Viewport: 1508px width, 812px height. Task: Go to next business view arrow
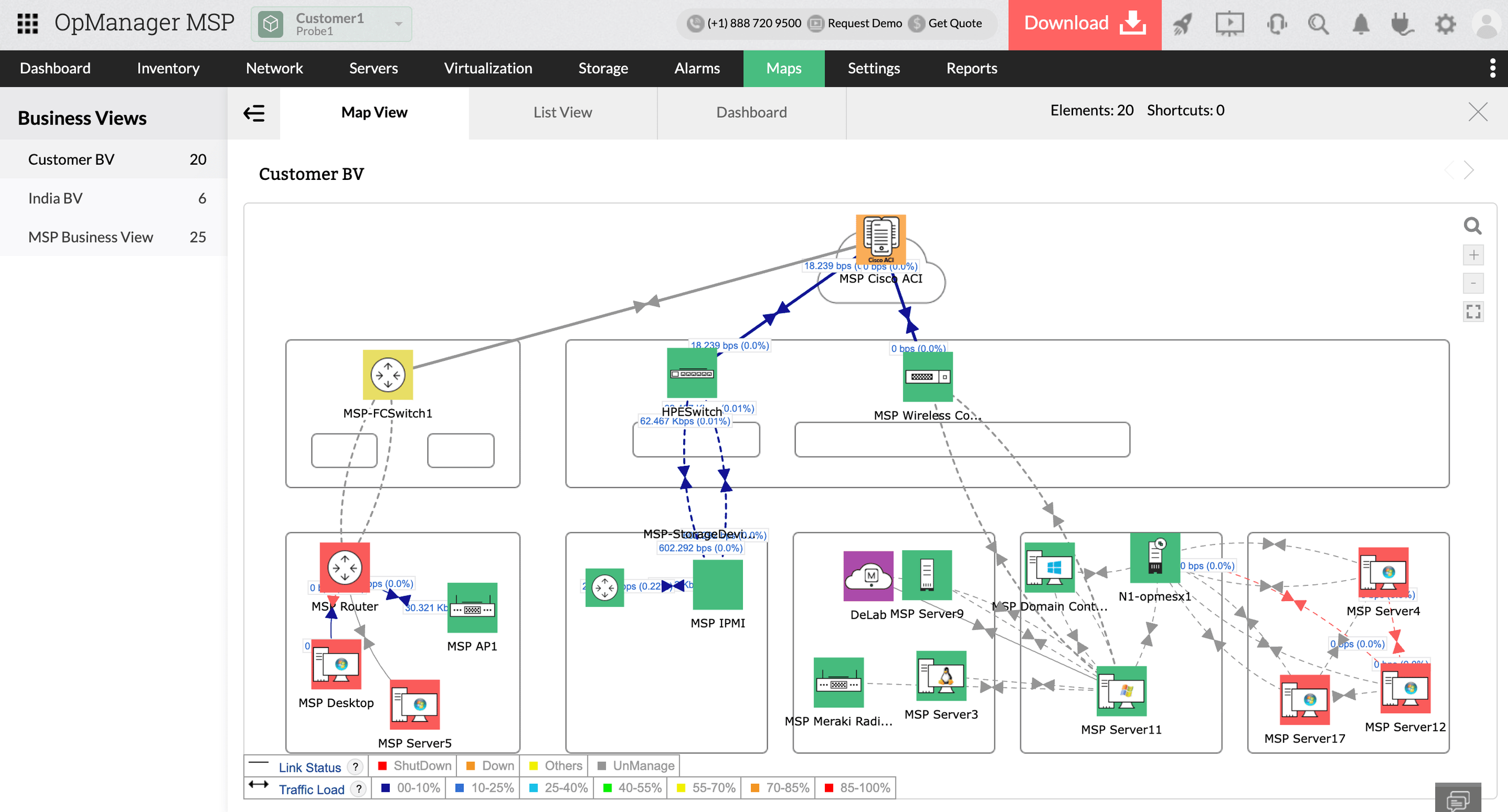1470,170
